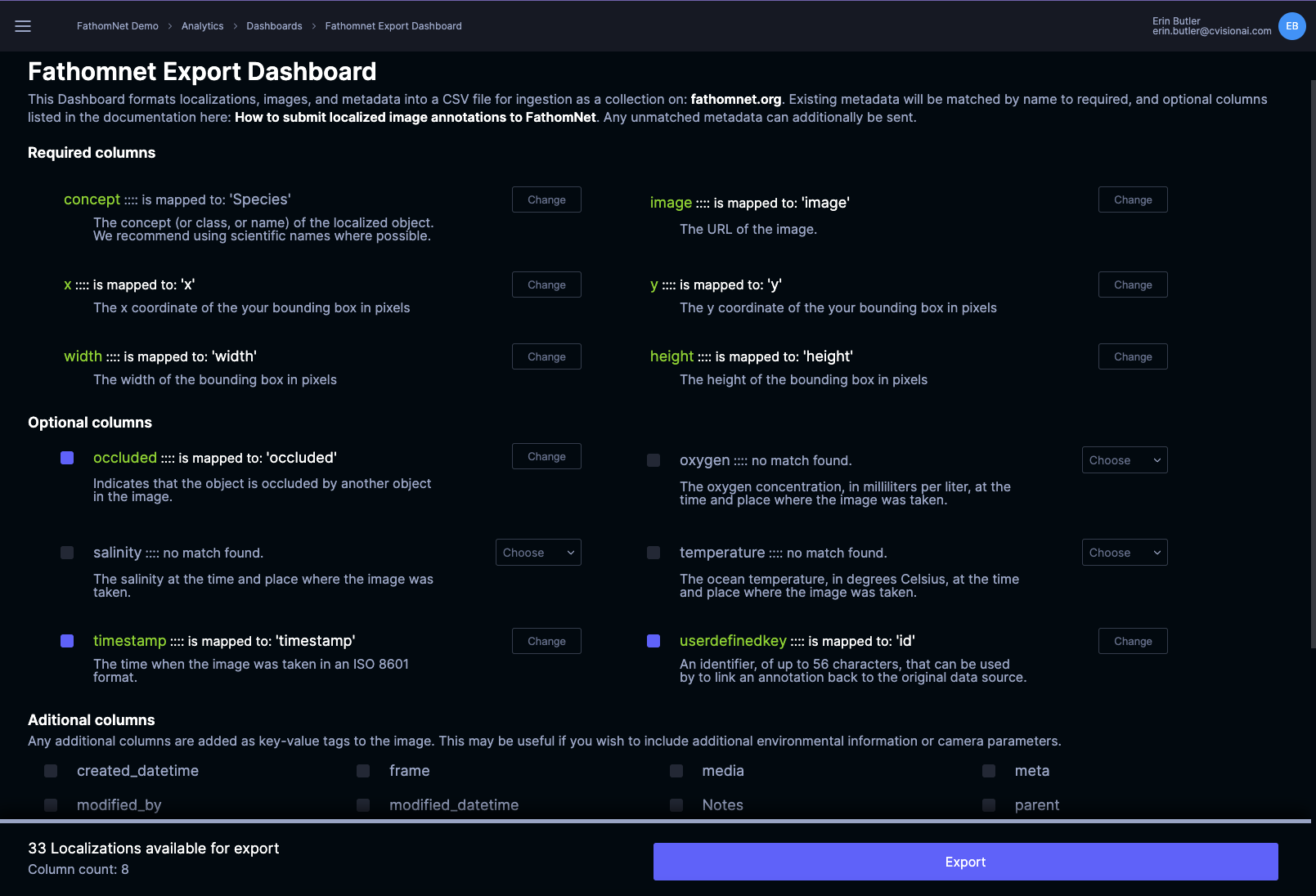
Task: Check the modified_datetime additional column
Action: pos(363,805)
